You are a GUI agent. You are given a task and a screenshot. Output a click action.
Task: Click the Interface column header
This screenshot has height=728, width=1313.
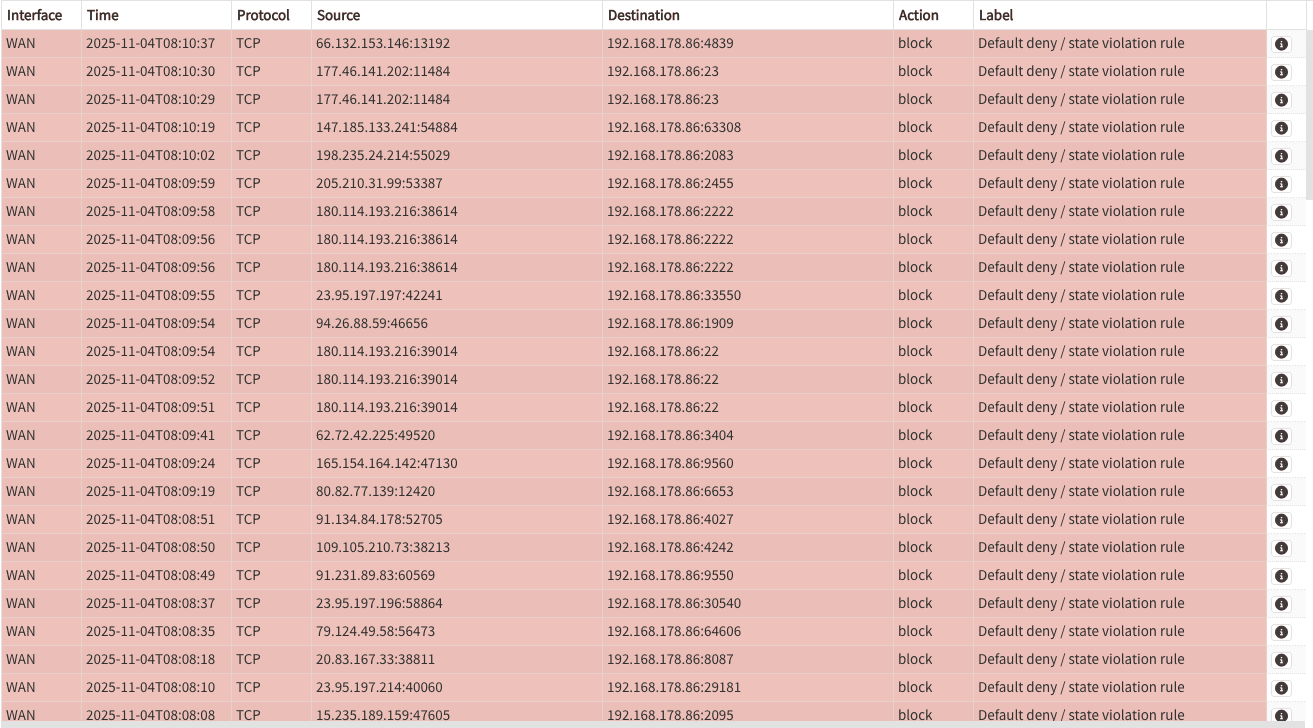[x=34, y=15]
